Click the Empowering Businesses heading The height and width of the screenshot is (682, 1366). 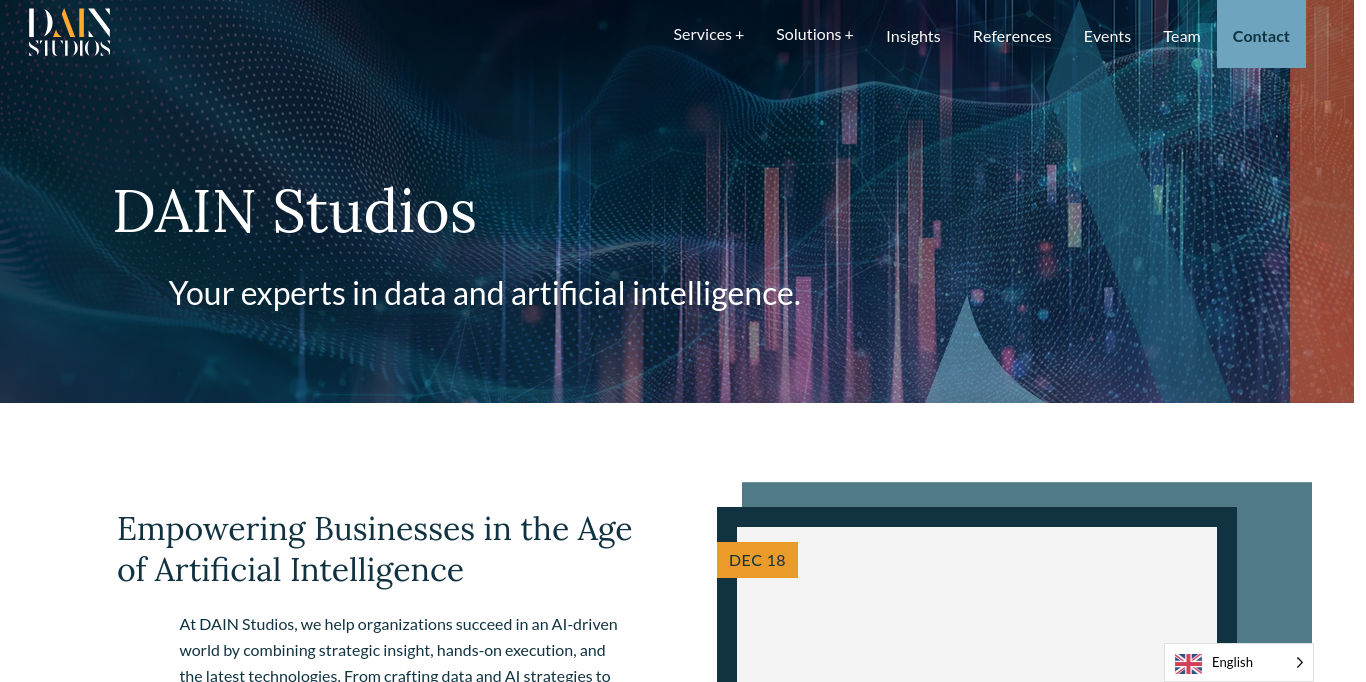pos(374,549)
